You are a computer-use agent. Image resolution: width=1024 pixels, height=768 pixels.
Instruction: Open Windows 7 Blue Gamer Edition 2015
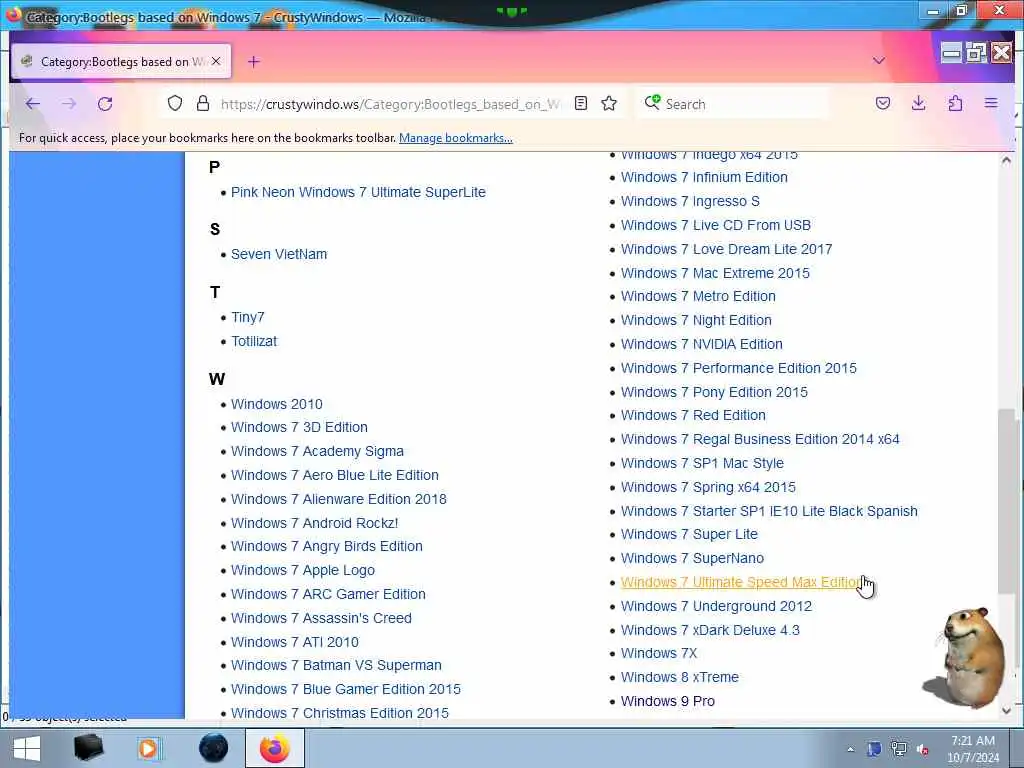pyautogui.click(x=345, y=689)
